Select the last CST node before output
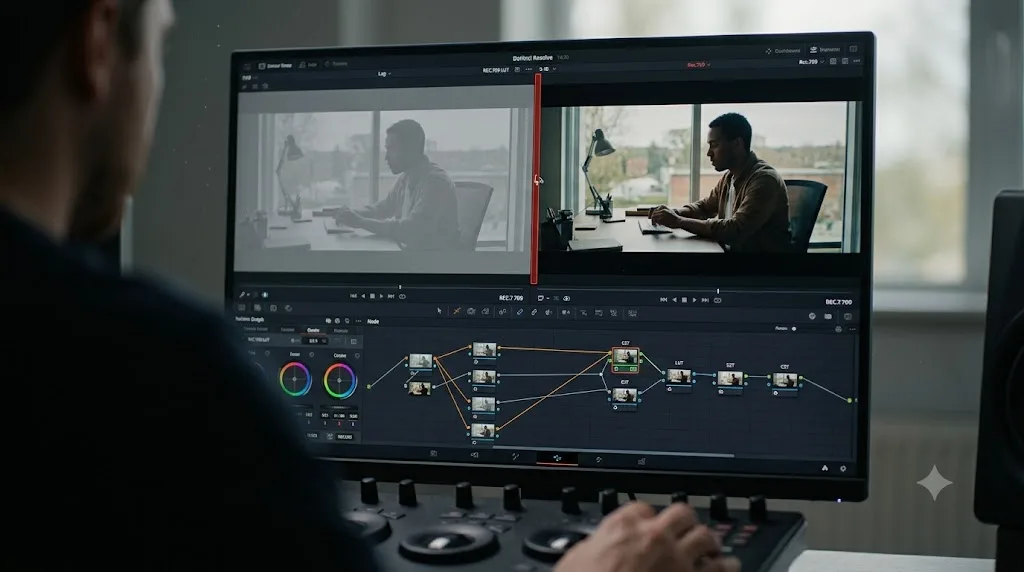1024x572 pixels. click(x=784, y=381)
